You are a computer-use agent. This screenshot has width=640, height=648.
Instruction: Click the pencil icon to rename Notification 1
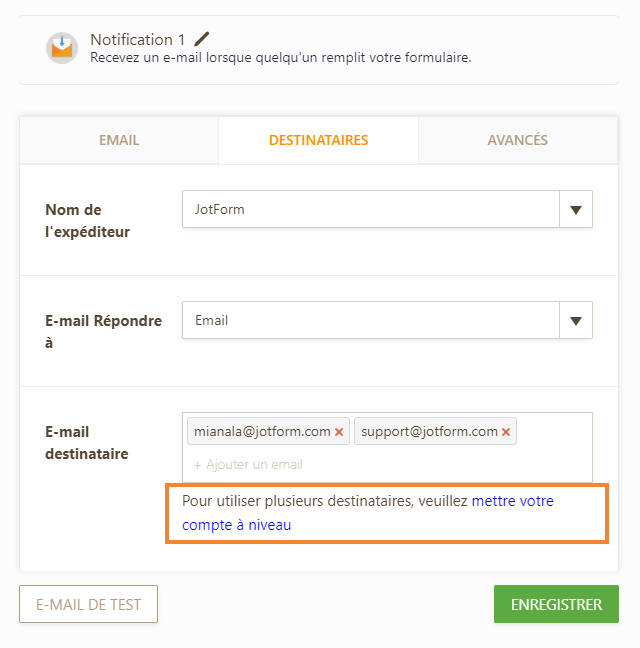click(202, 40)
